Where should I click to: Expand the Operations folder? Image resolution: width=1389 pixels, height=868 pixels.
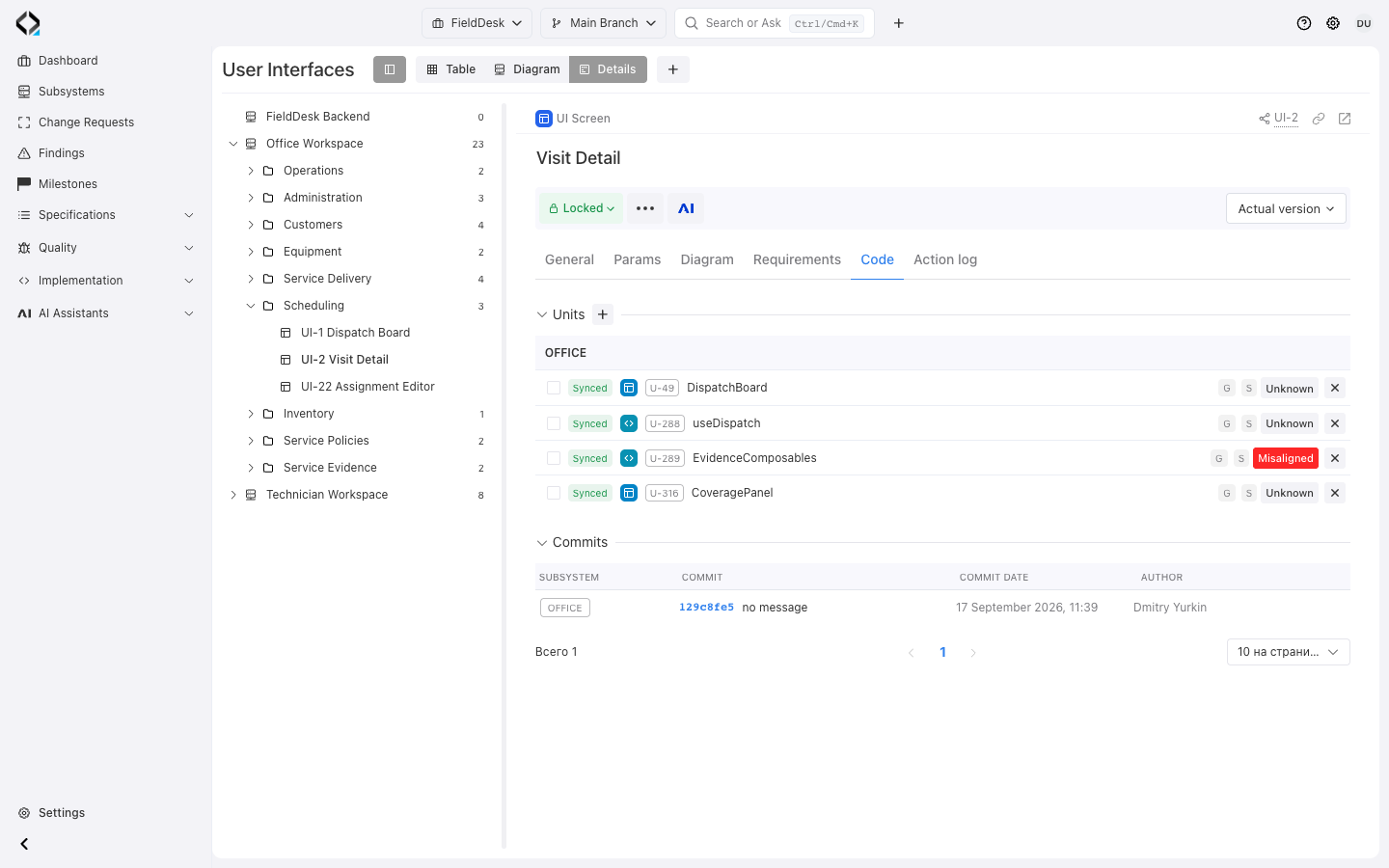pos(251,171)
